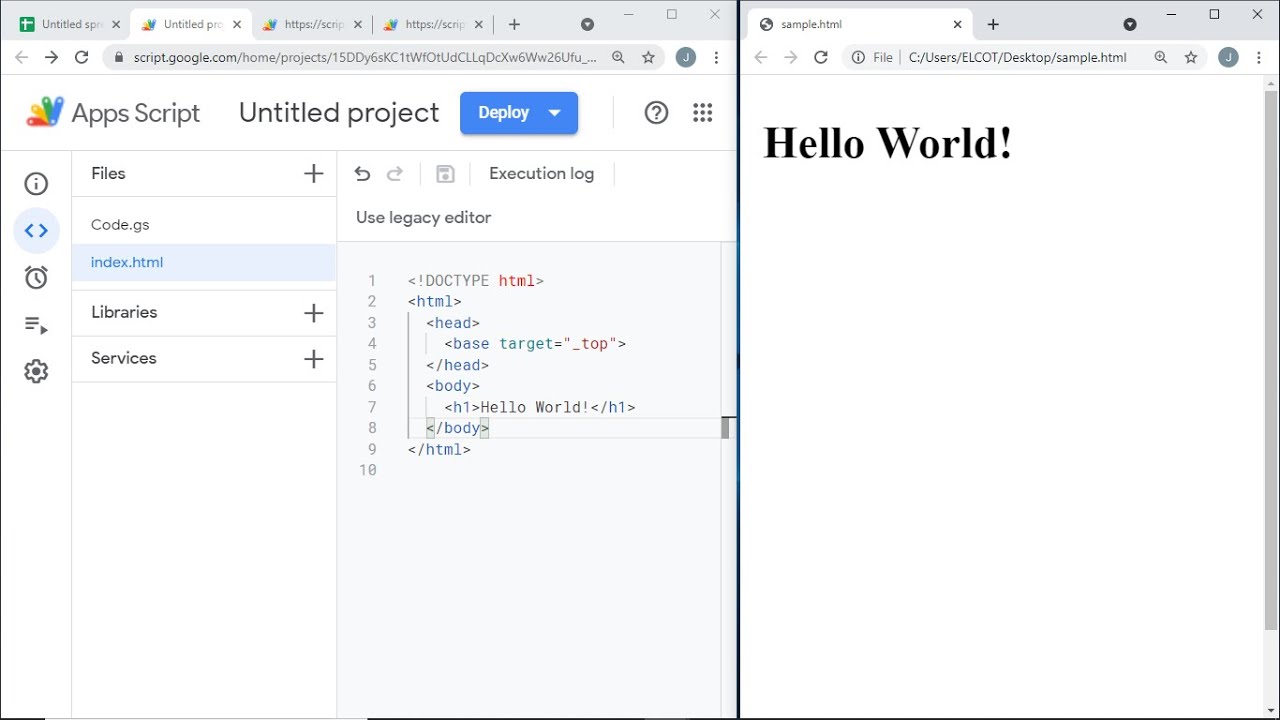
Task: Go back in the Apps Script browser window
Action: [21, 58]
